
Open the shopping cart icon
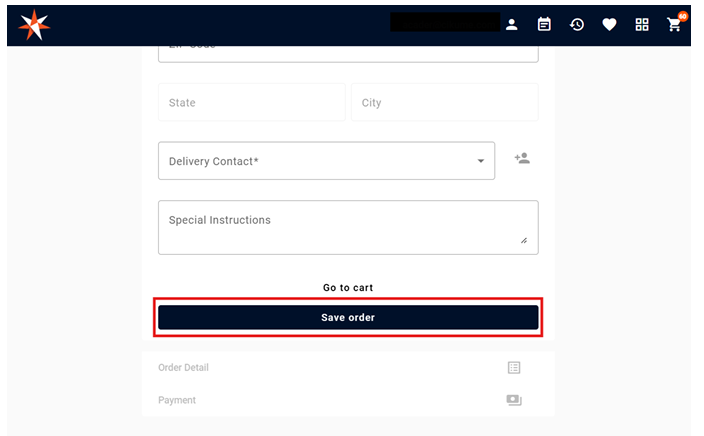click(x=675, y=24)
